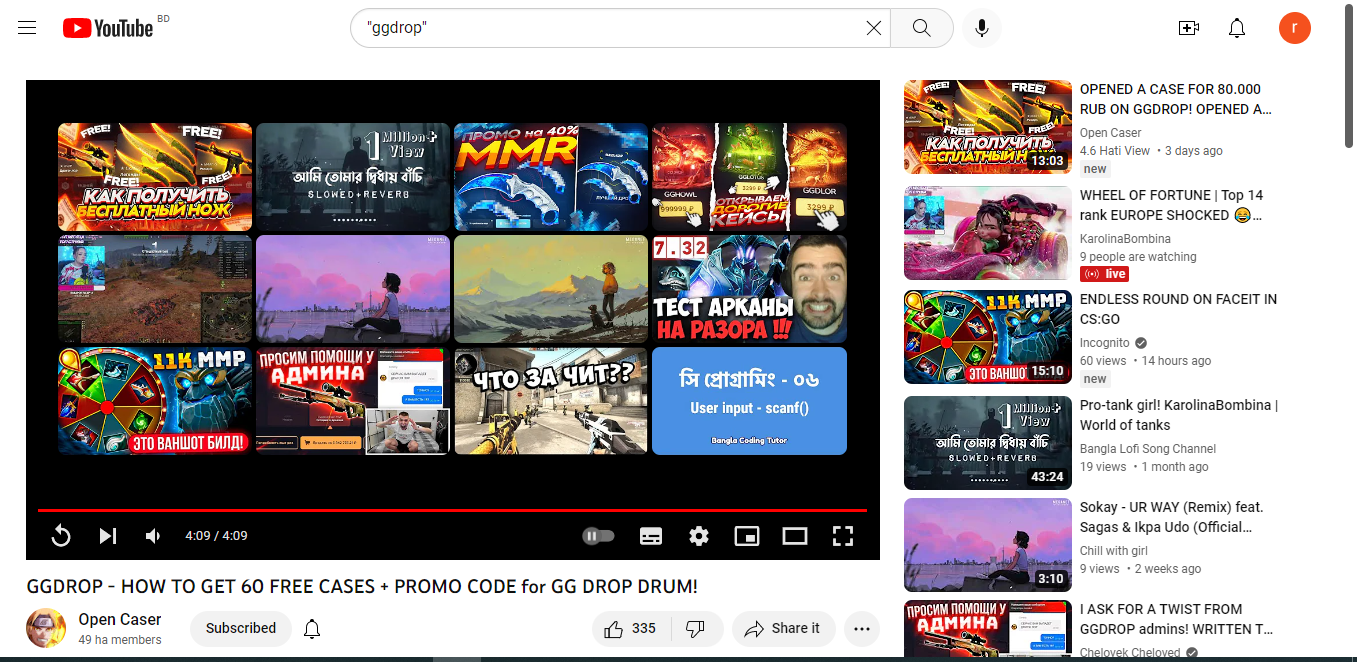The width and height of the screenshot is (1357, 662).
Task: Enable miniplayer mode
Action: [747, 536]
